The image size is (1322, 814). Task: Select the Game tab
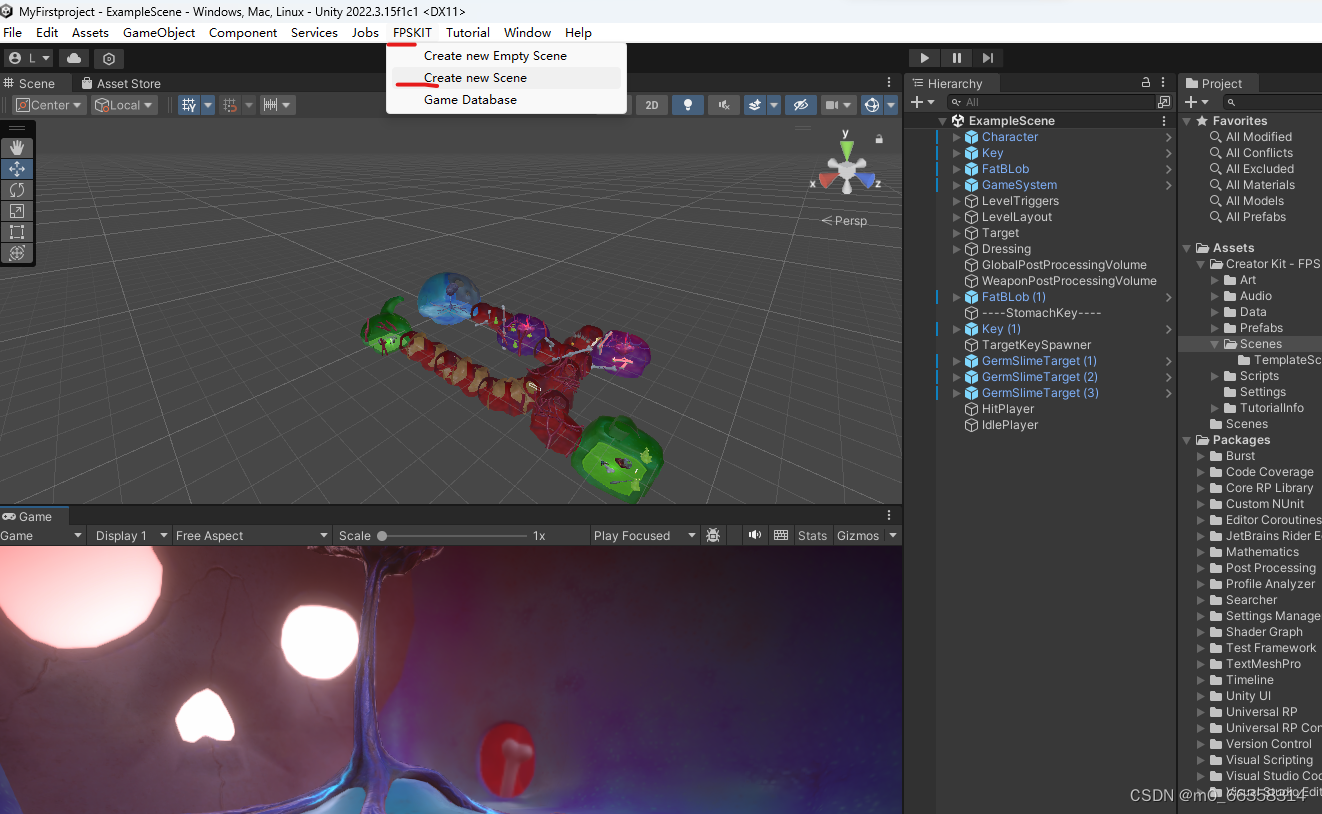point(27,517)
